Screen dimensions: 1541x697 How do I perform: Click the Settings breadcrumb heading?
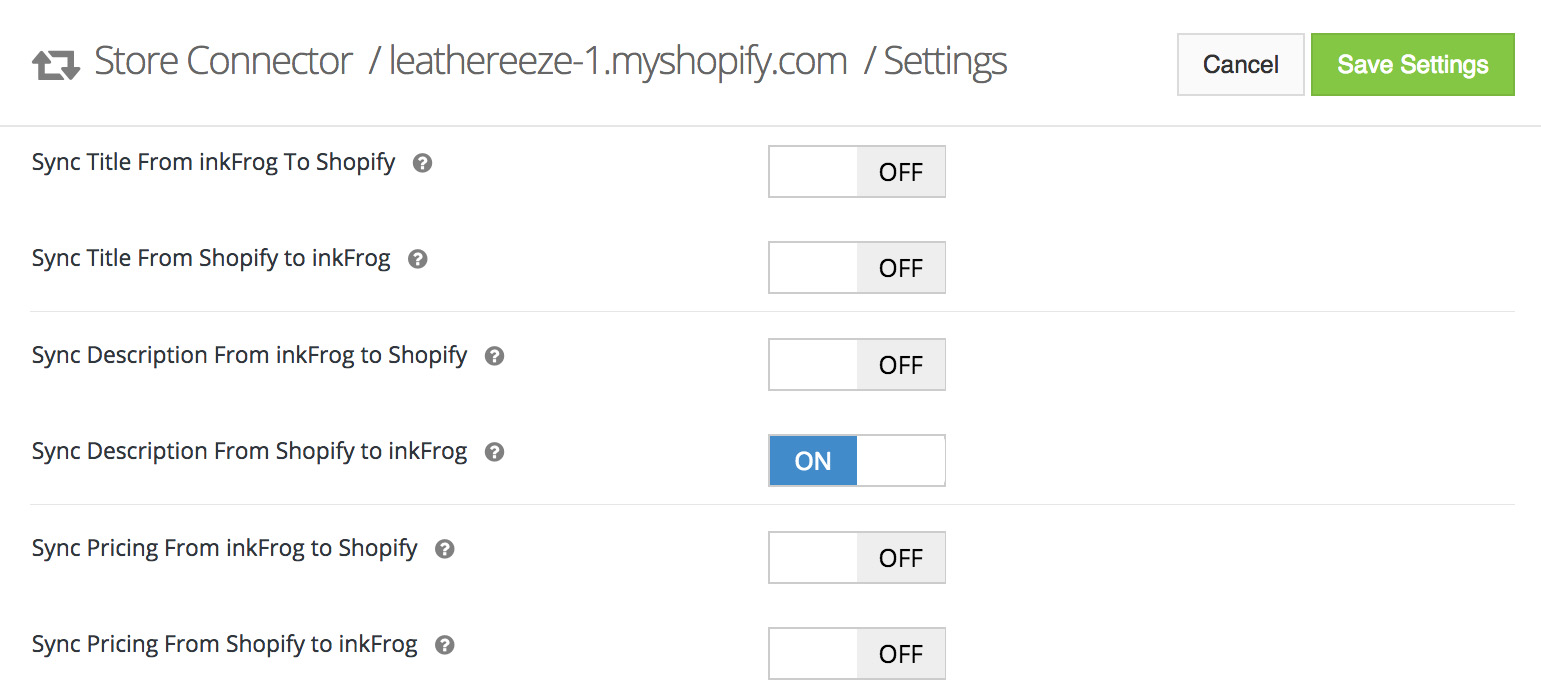coord(945,62)
